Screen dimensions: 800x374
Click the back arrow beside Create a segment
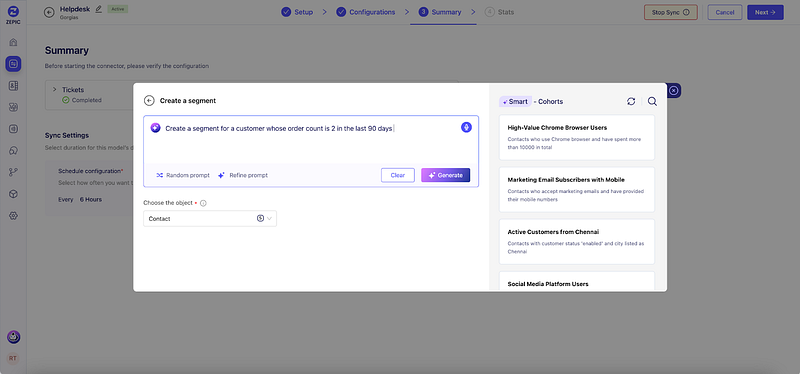(149, 101)
